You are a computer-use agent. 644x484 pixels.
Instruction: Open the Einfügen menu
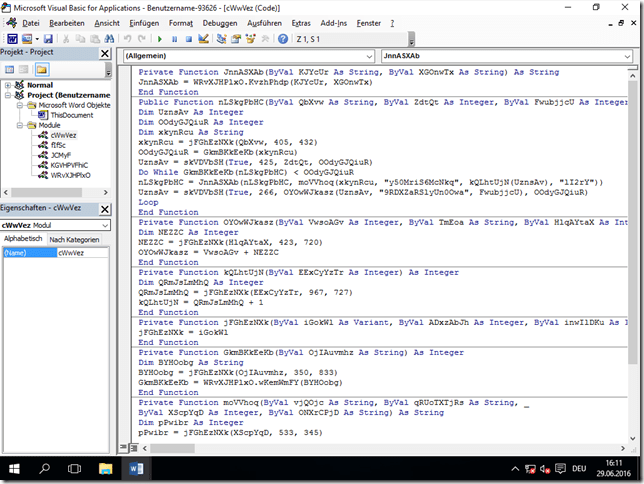[144, 22]
